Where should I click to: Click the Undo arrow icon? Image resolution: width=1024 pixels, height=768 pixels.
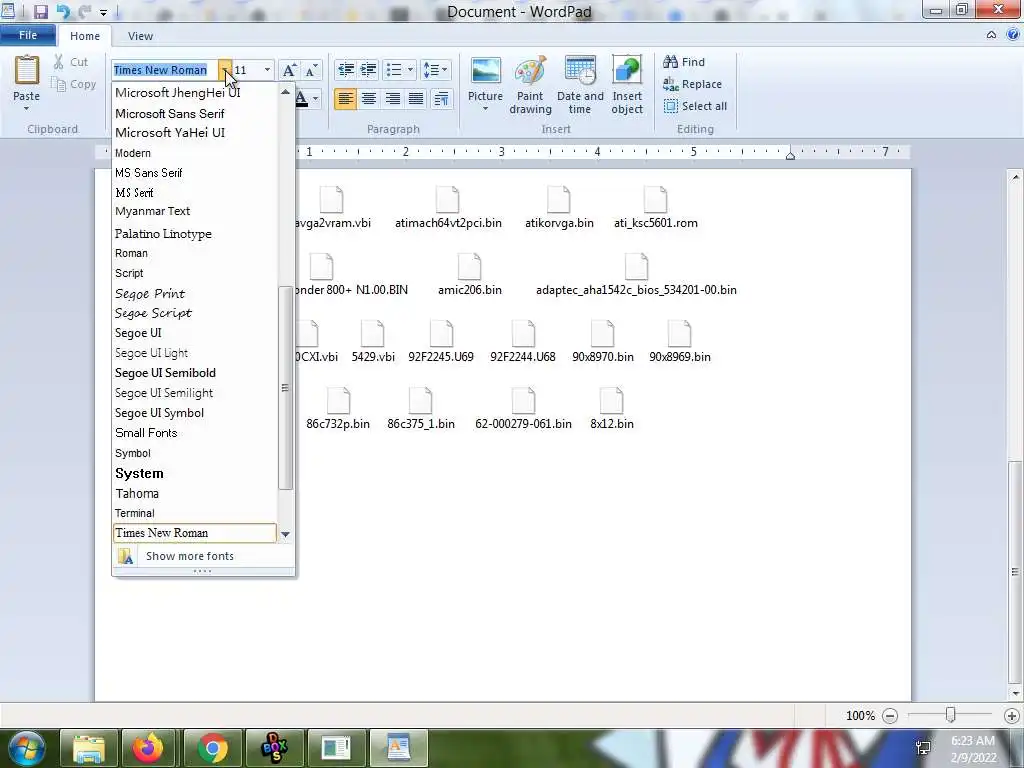(x=63, y=11)
